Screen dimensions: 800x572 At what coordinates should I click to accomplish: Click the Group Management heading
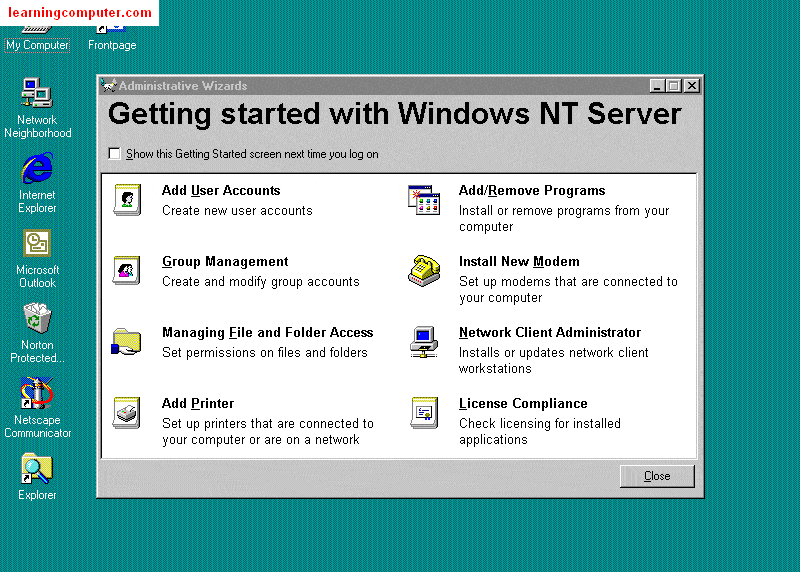tap(225, 261)
